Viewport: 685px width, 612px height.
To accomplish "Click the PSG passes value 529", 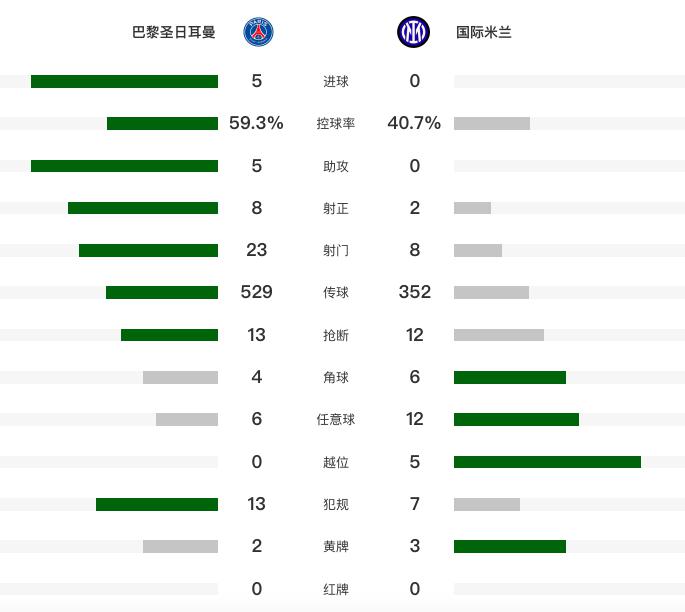I will point(257,292).
